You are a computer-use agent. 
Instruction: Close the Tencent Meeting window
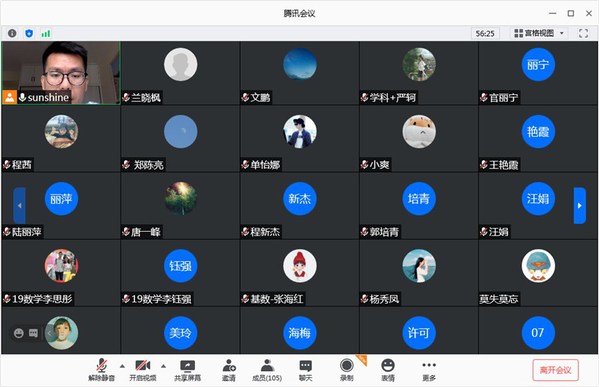pyautogui.click(x=589, y=13)
